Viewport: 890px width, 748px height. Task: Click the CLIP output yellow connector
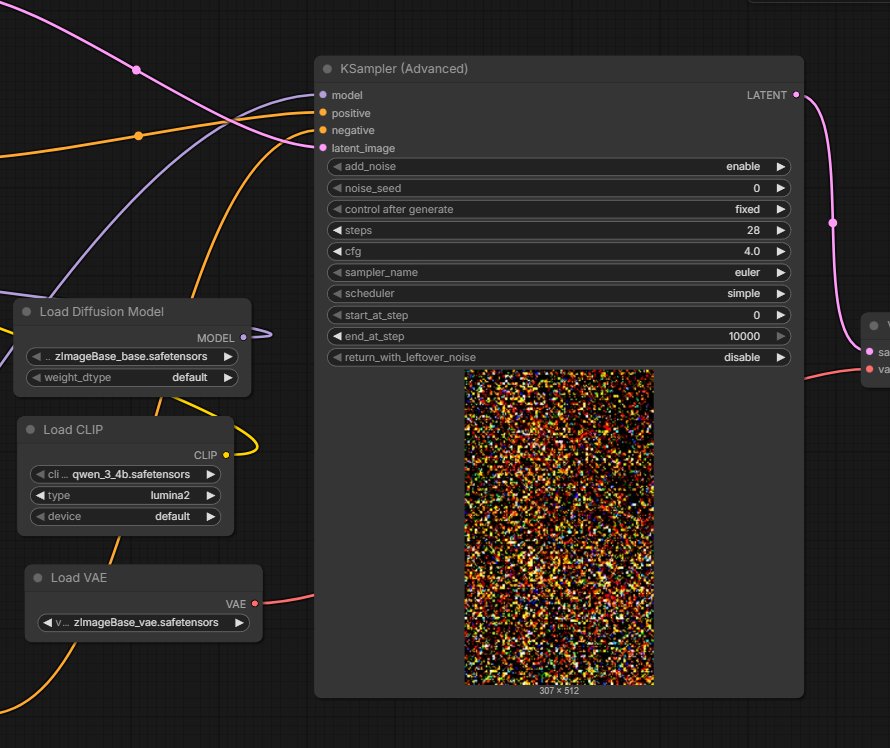(226, 455)
